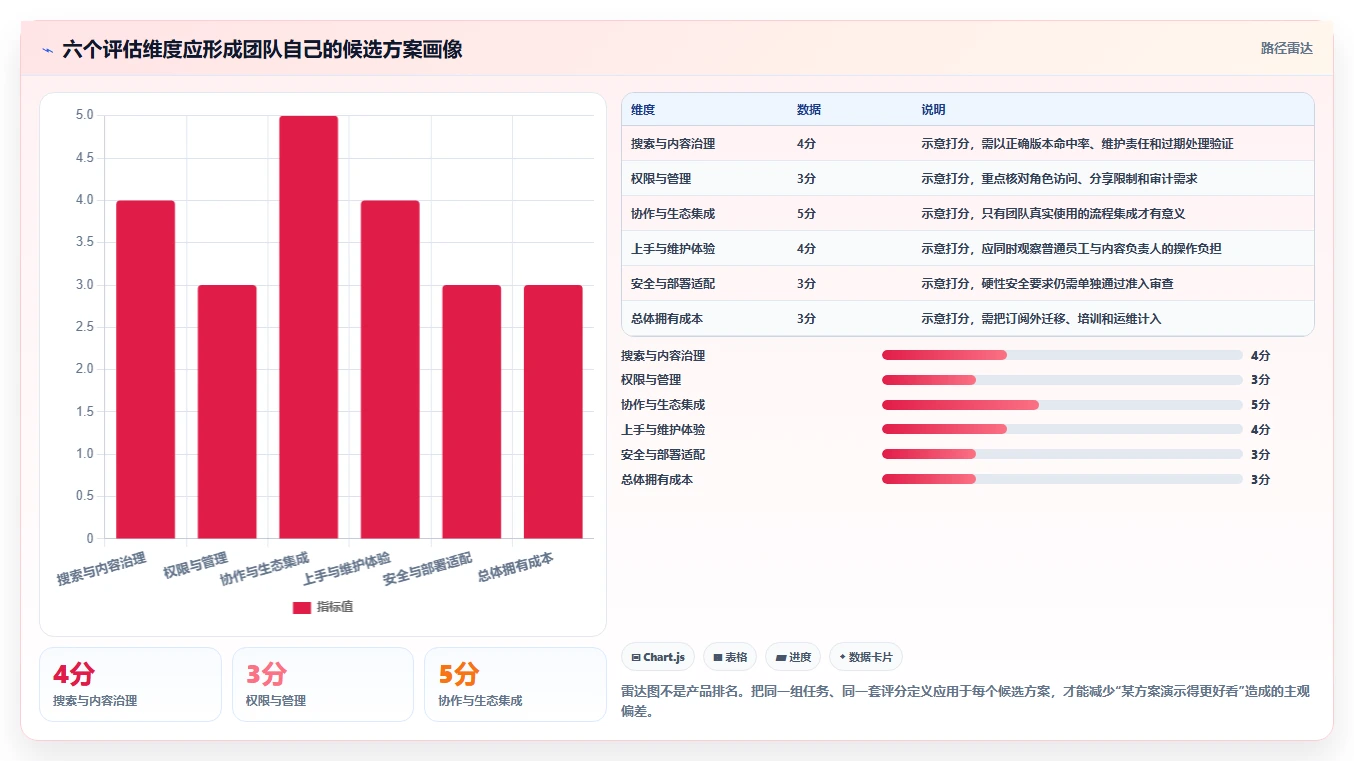Screen dimensions: 1354x761
Task: Click the 搜索与内容治理 label in the progress list
Action: click(663, 355)
